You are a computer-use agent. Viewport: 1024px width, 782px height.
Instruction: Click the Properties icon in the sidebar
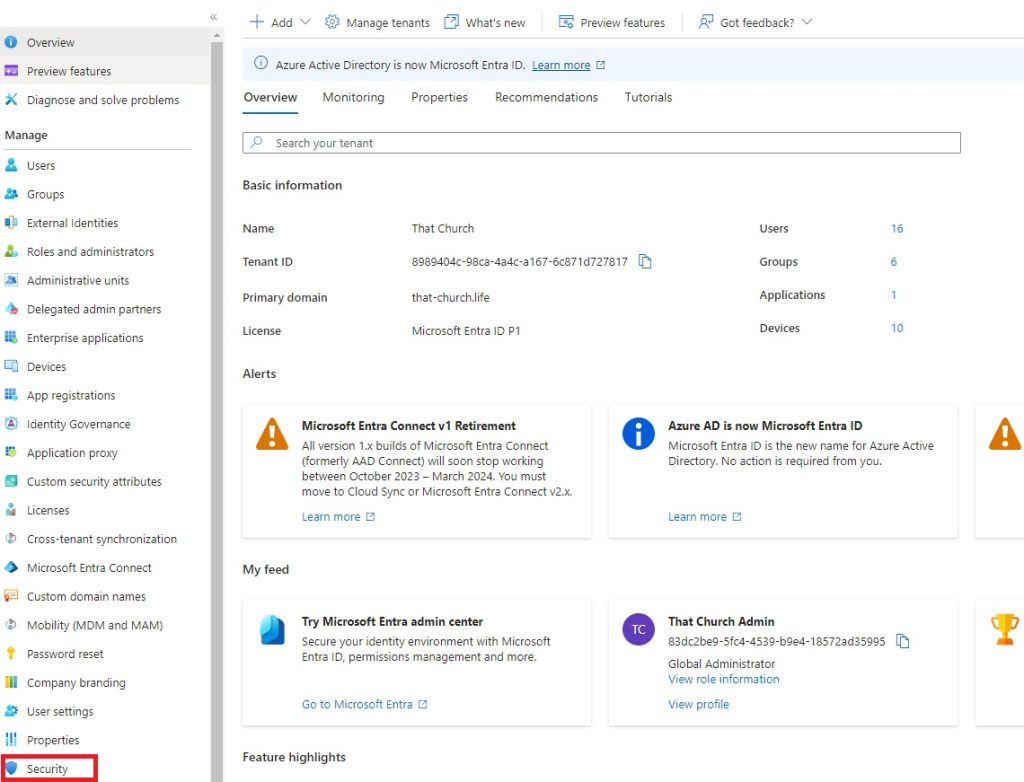tap(11, 740)
